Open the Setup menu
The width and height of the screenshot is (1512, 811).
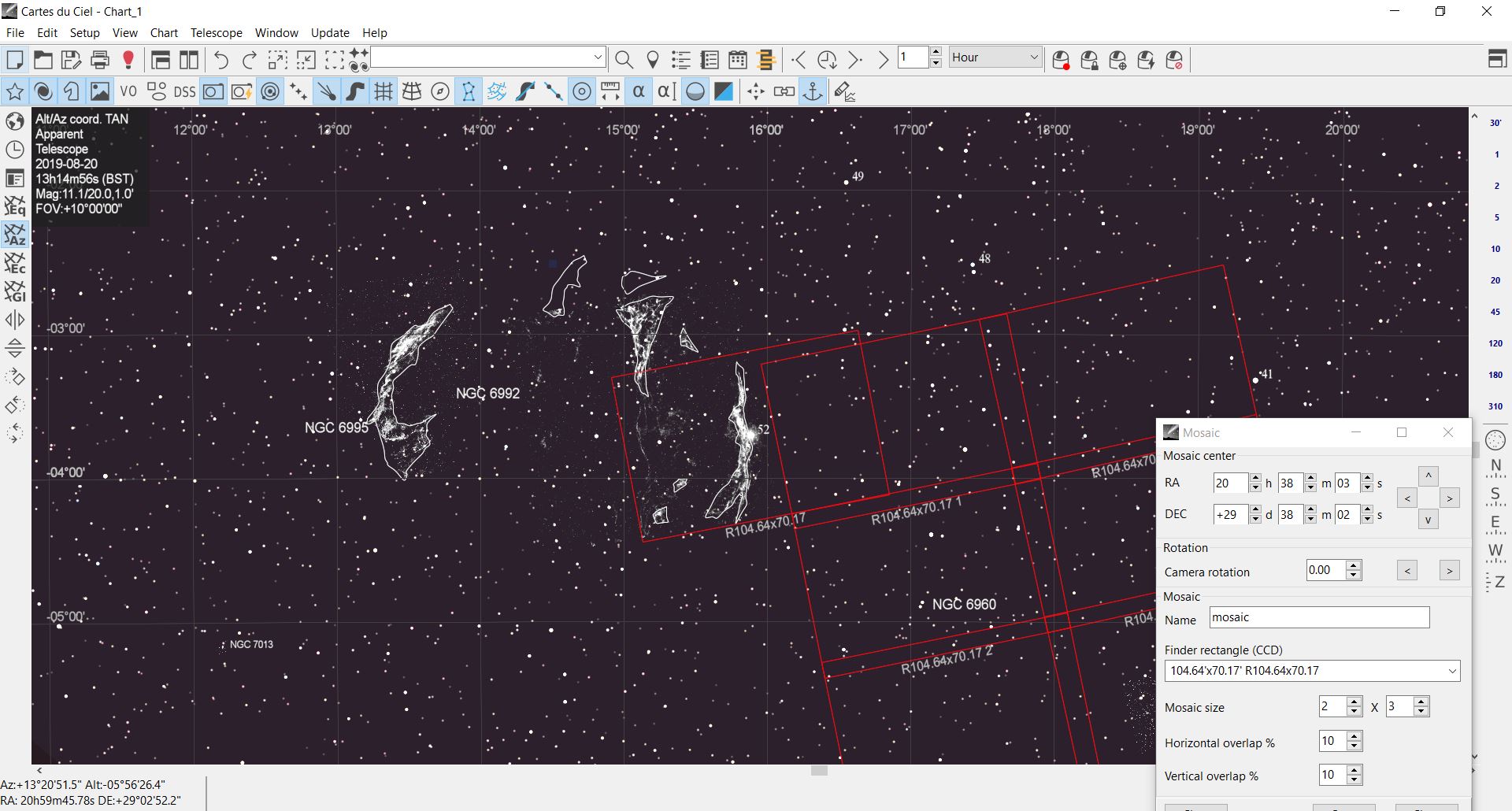tap(85, 32)
